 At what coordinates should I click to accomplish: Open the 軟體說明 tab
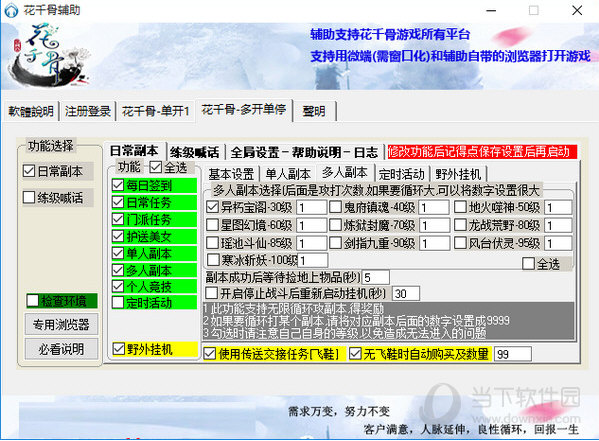31,111
